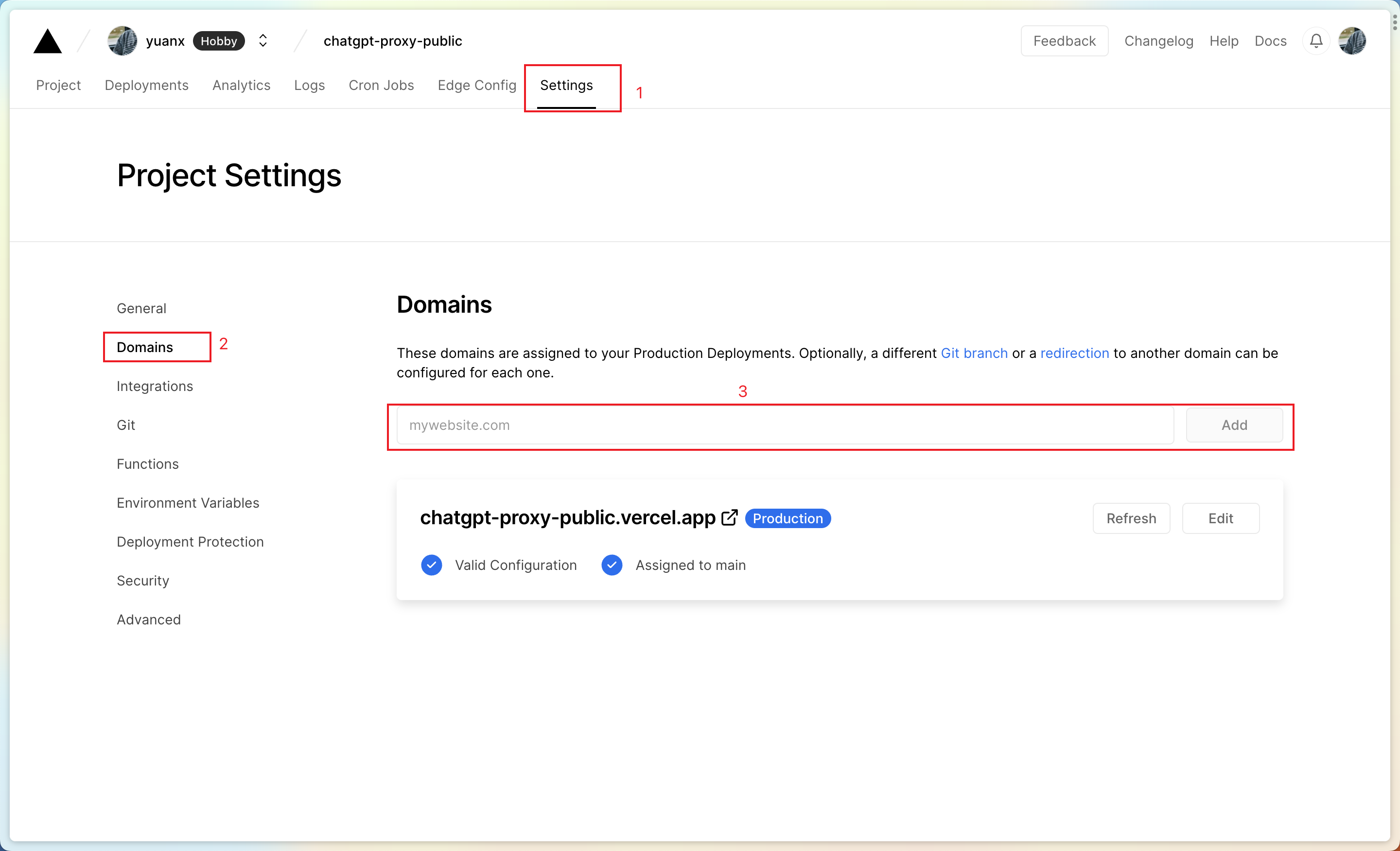
Task: Follow the Git branch link
Action: 974,353
